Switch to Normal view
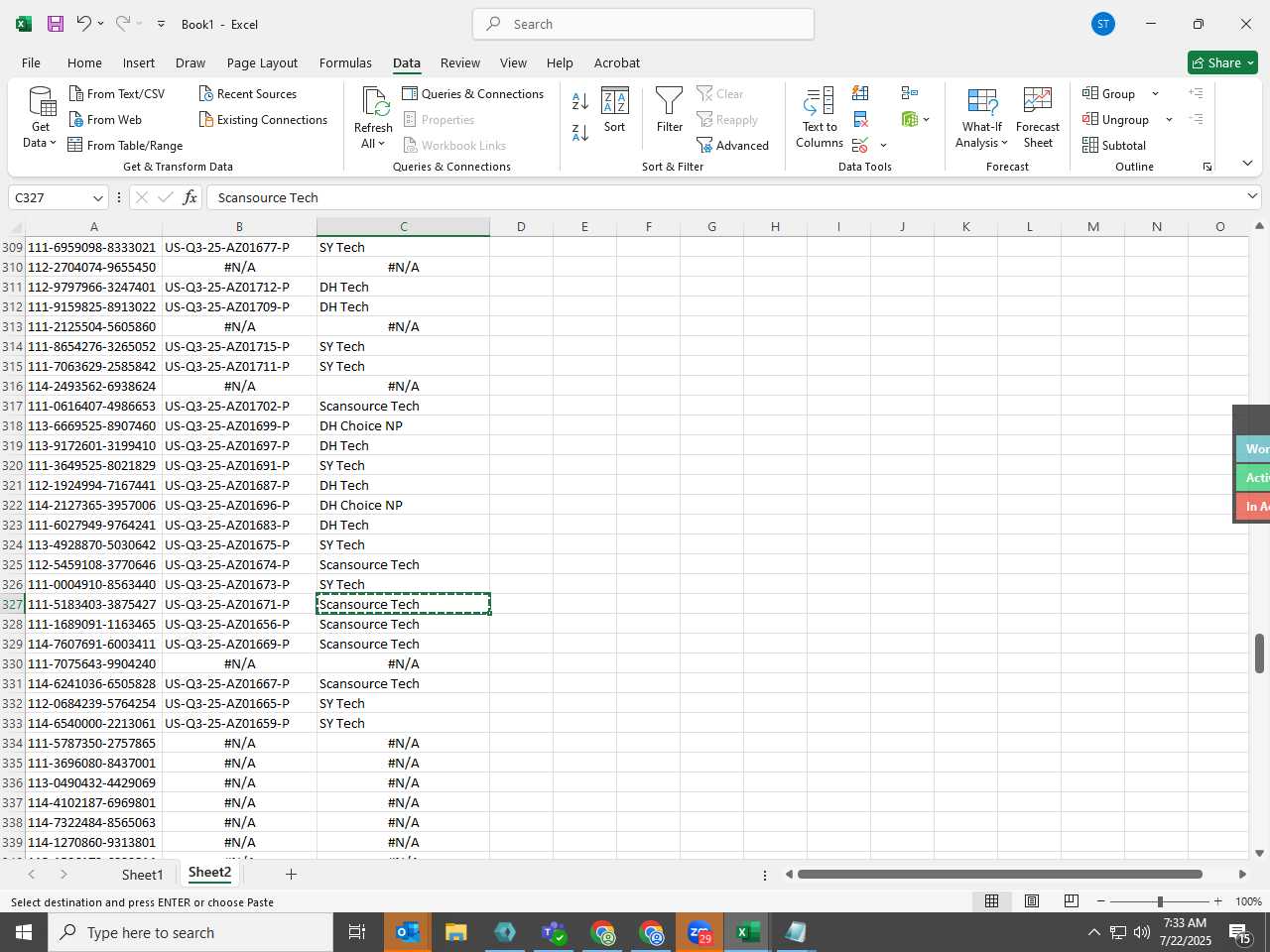The width and height of the screenshot is (1270, 952). tap(991, 900)
